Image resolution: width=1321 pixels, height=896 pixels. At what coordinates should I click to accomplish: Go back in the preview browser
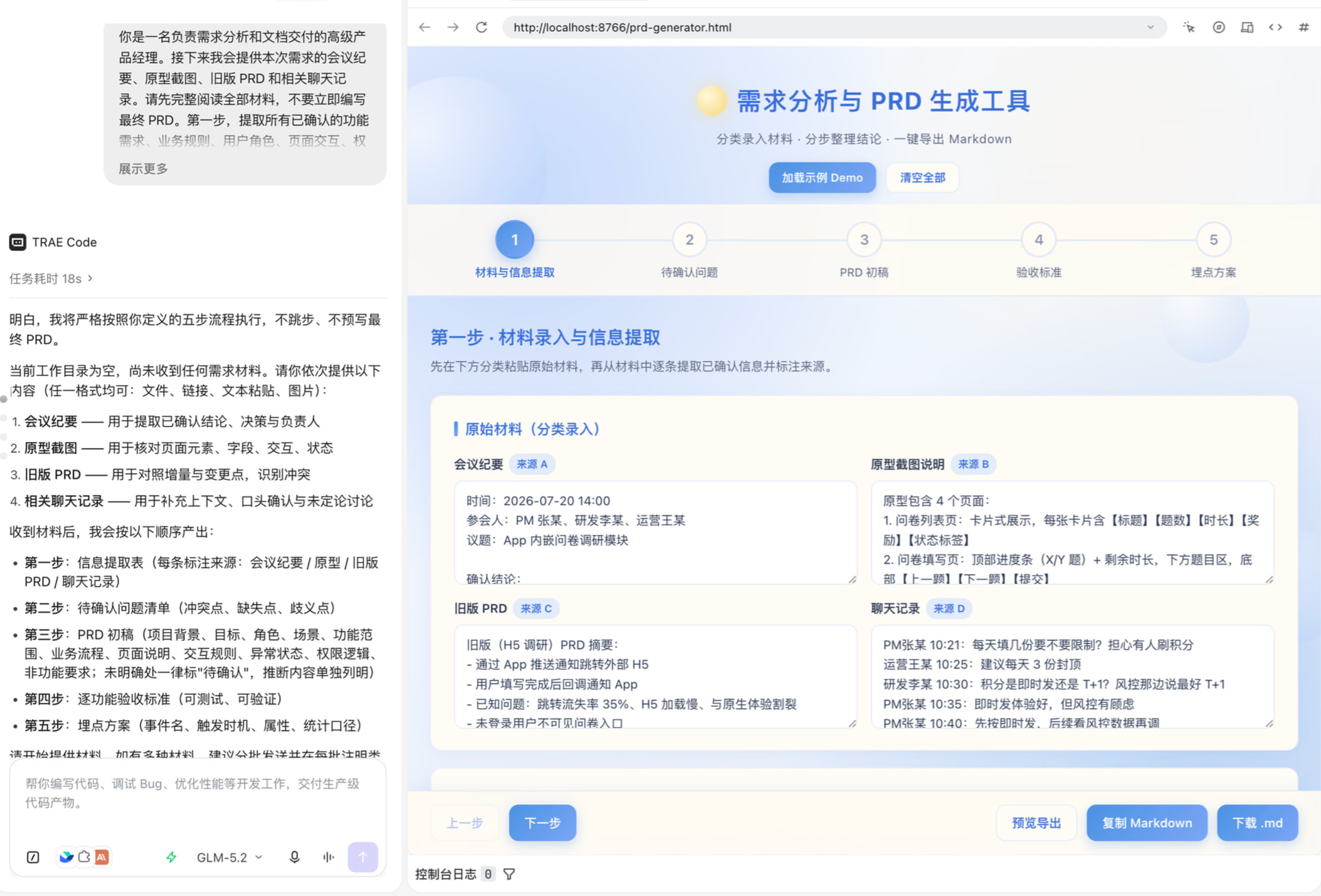(425, 28)
